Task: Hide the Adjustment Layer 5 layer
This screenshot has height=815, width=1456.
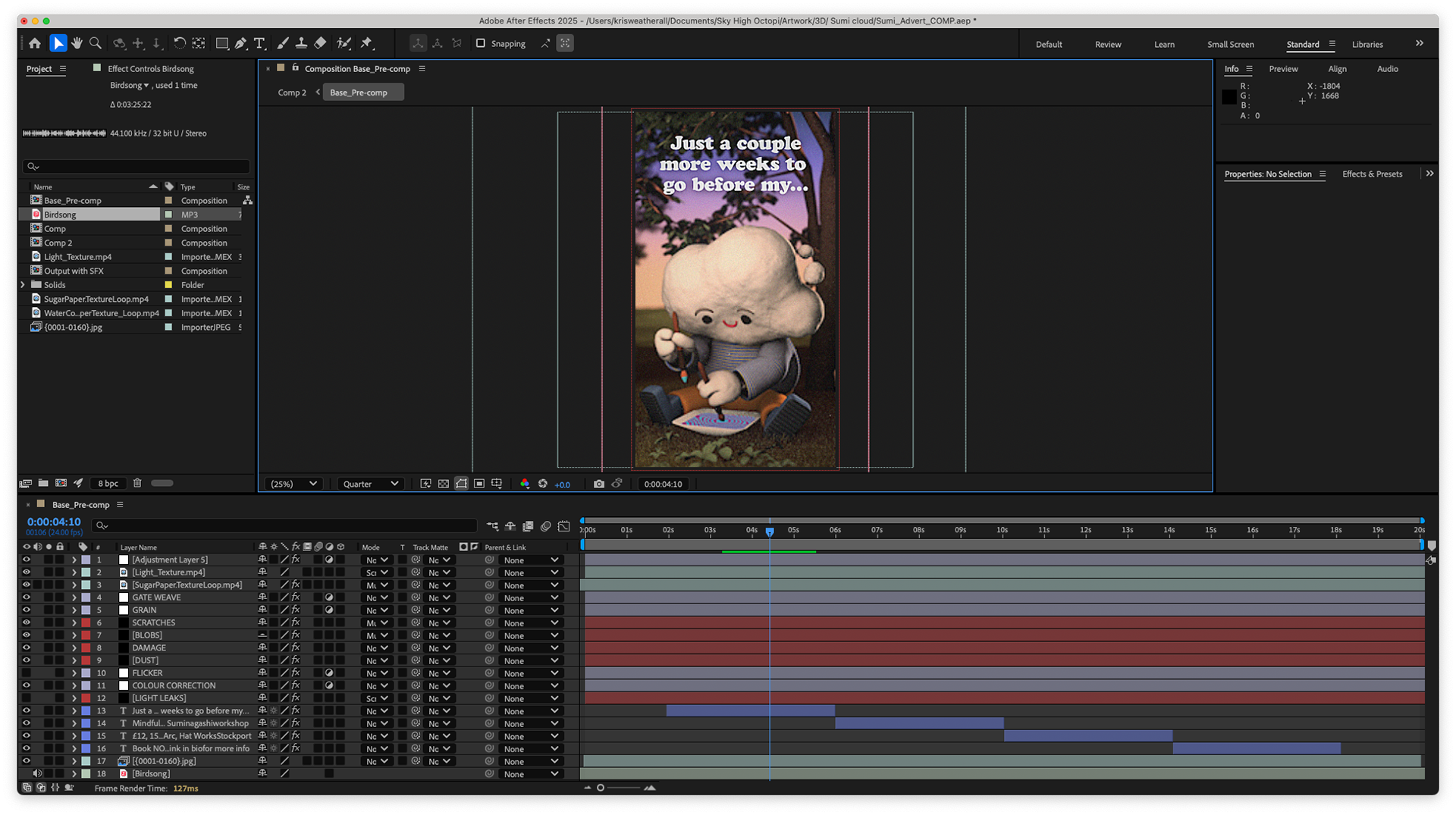Action: tap(27, 560)
